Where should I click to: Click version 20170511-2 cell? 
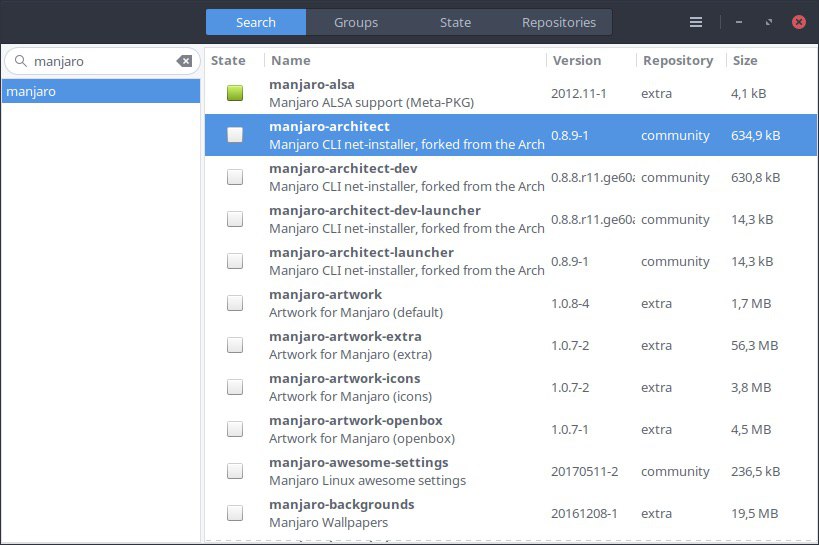[x=584, y=471]
